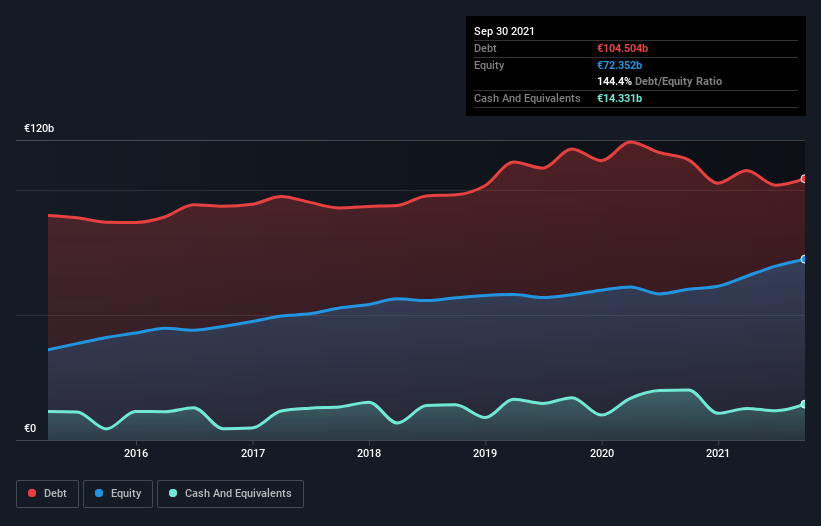The width and height of the screenshot is (821, 526).
Task: Click the Debt label in tooltip
Action: (485, 48)
